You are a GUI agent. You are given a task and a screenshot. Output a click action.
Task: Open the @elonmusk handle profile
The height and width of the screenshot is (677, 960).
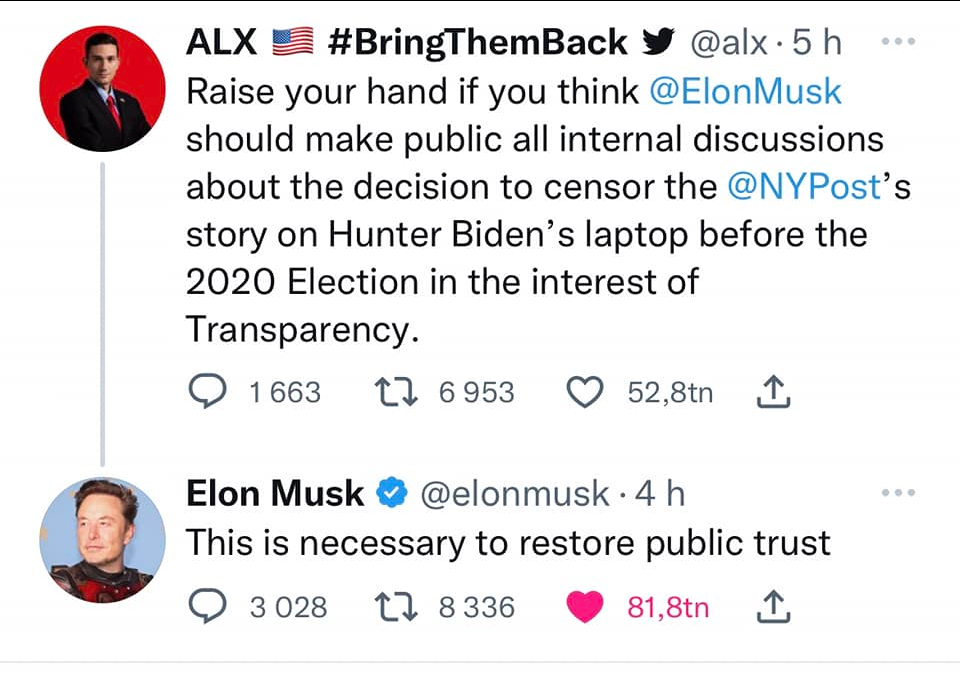coord(512,493)
